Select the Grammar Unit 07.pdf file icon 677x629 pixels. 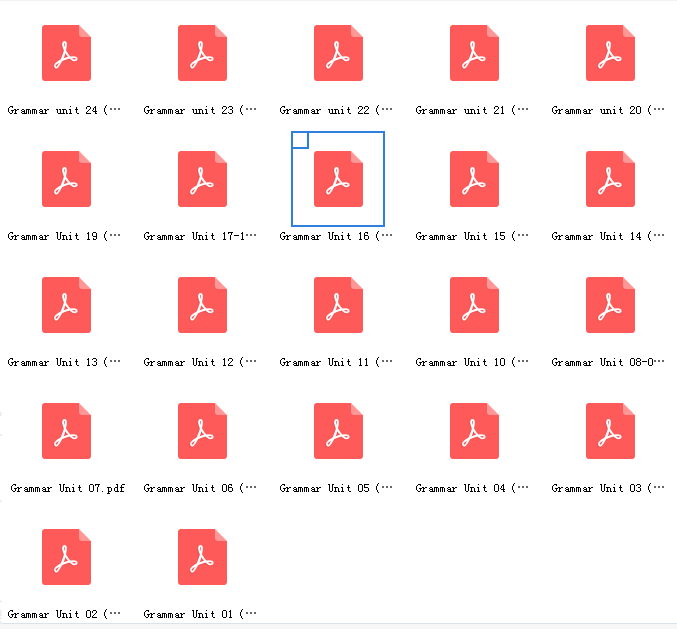[x=66, y=431]
